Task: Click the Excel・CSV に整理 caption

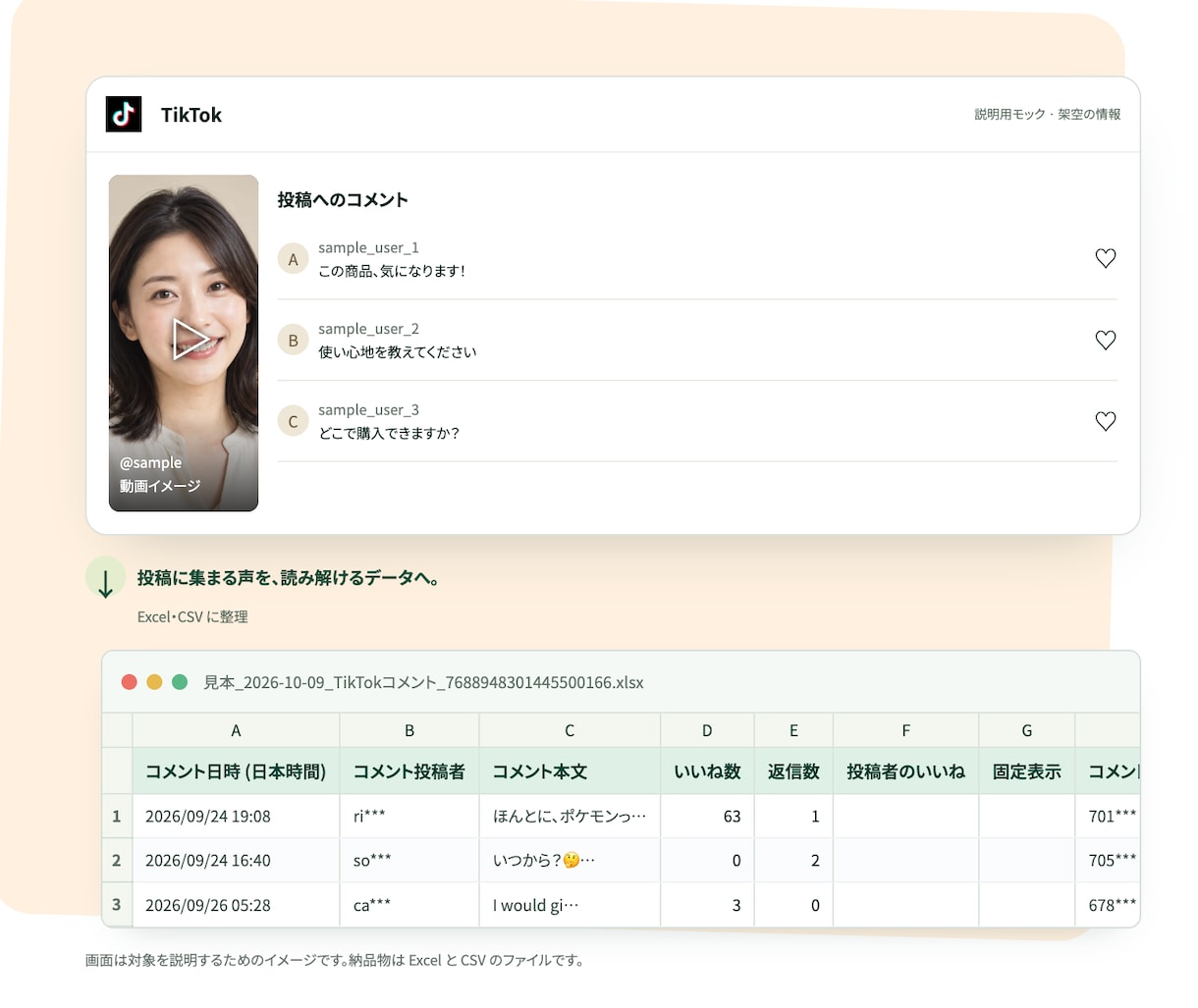Action: [192, 616]
